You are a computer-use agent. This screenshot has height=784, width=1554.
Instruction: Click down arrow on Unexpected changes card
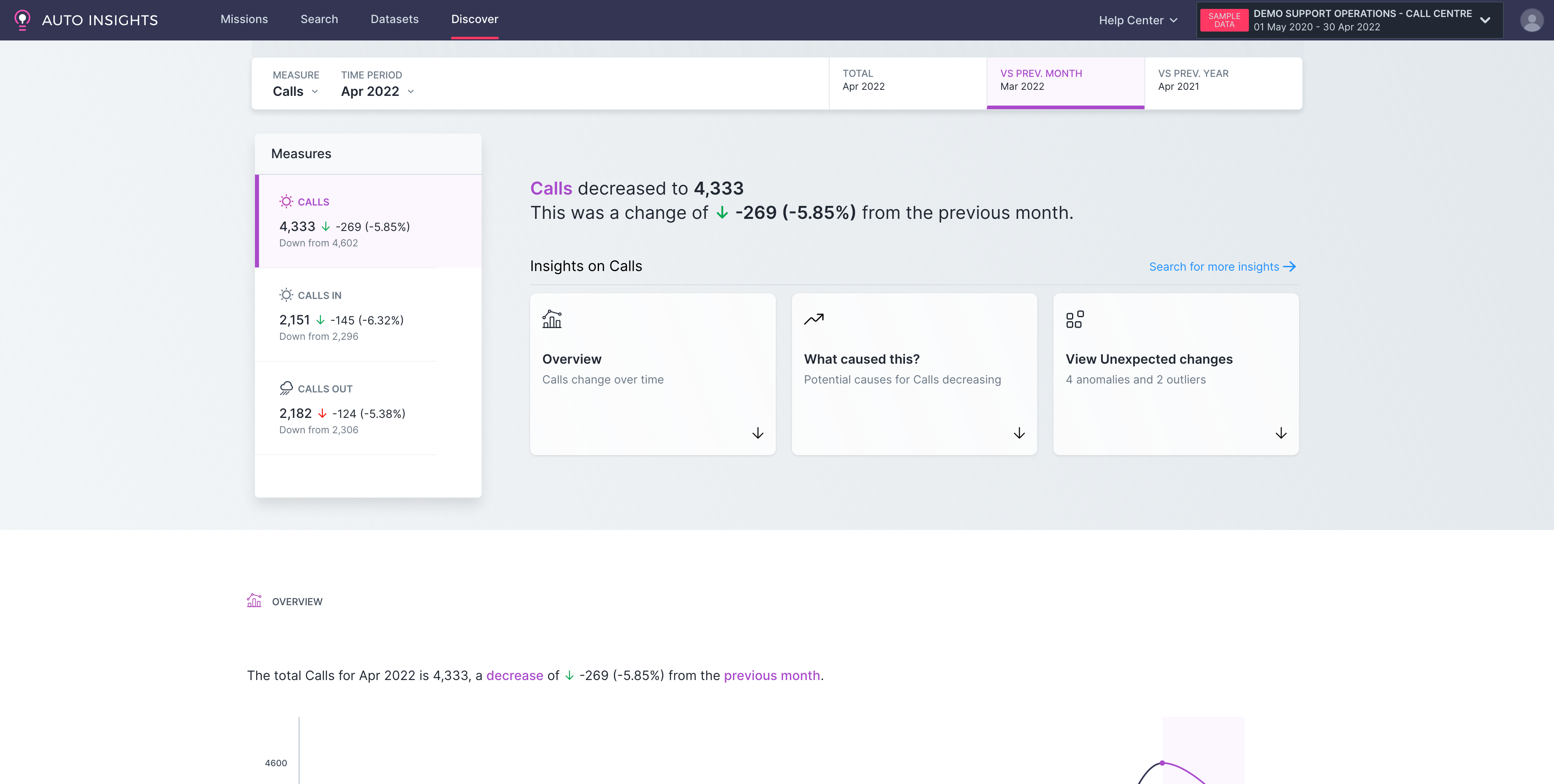[x=1281, y=433]
